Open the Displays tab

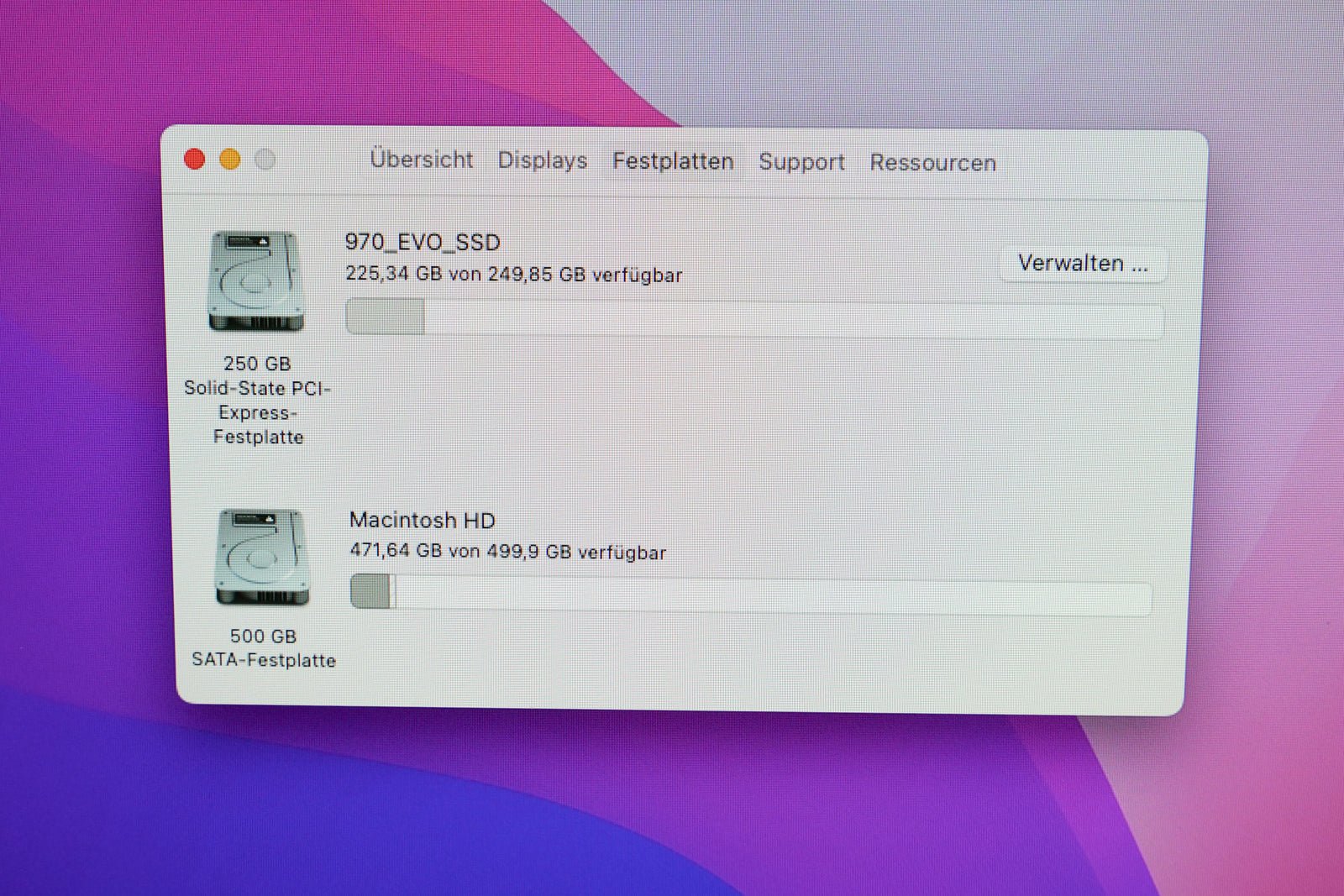pyautogui.click(x=542, y=160)
